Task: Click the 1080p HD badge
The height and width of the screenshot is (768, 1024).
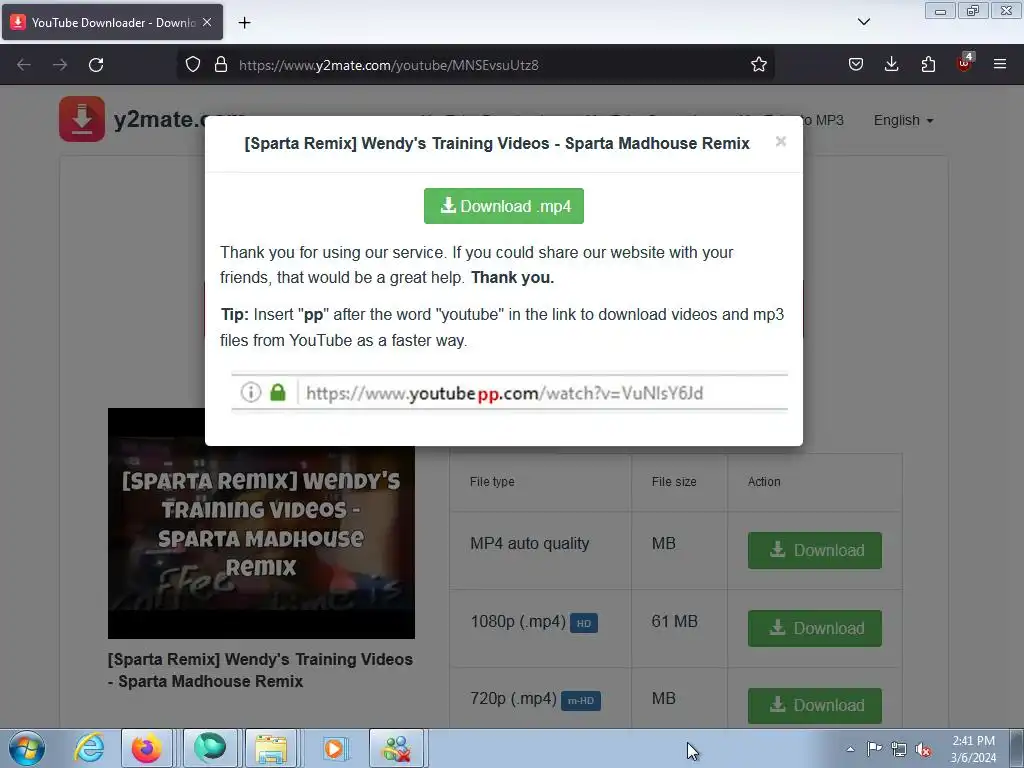Action: (x=584, y=623)
